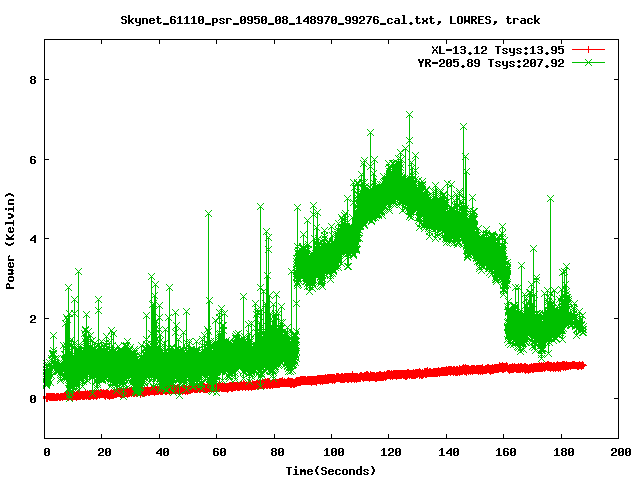Click the y-axis tick label 6
Viewport: 640px width, 480px height.
(x=33, y=160)
